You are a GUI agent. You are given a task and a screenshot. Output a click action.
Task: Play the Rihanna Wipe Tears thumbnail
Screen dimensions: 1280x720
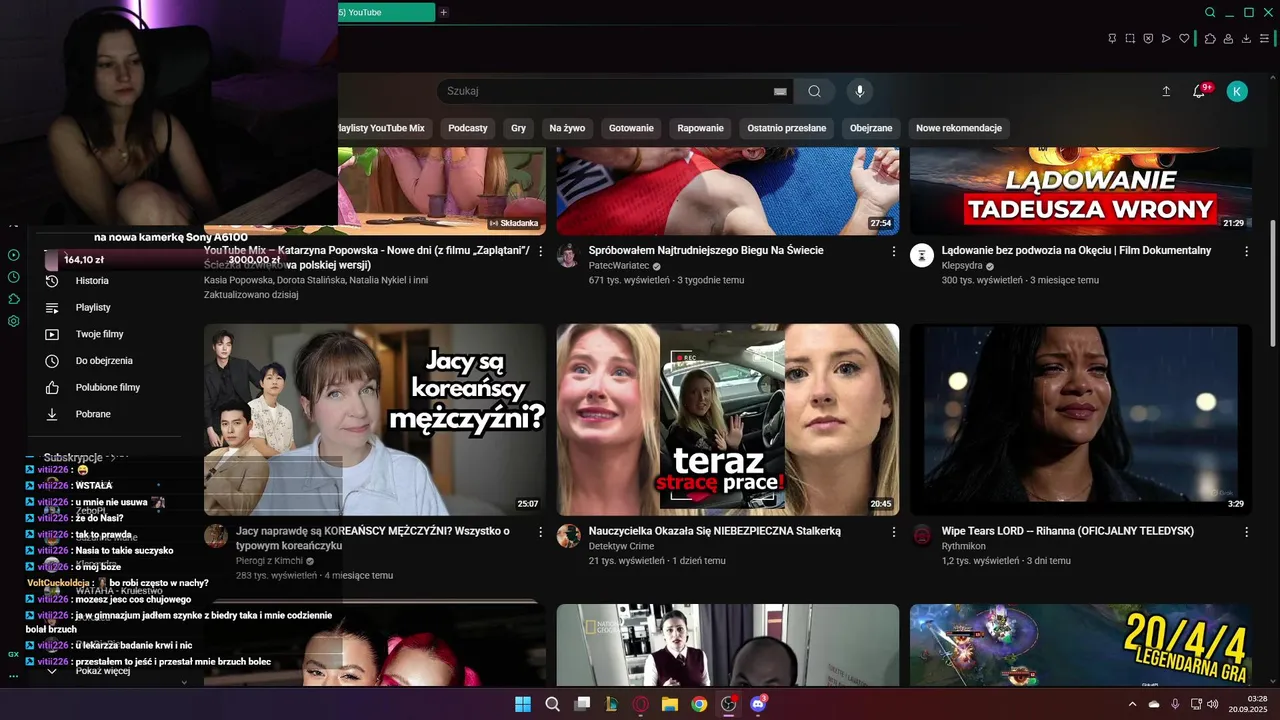click(1081, 420)
